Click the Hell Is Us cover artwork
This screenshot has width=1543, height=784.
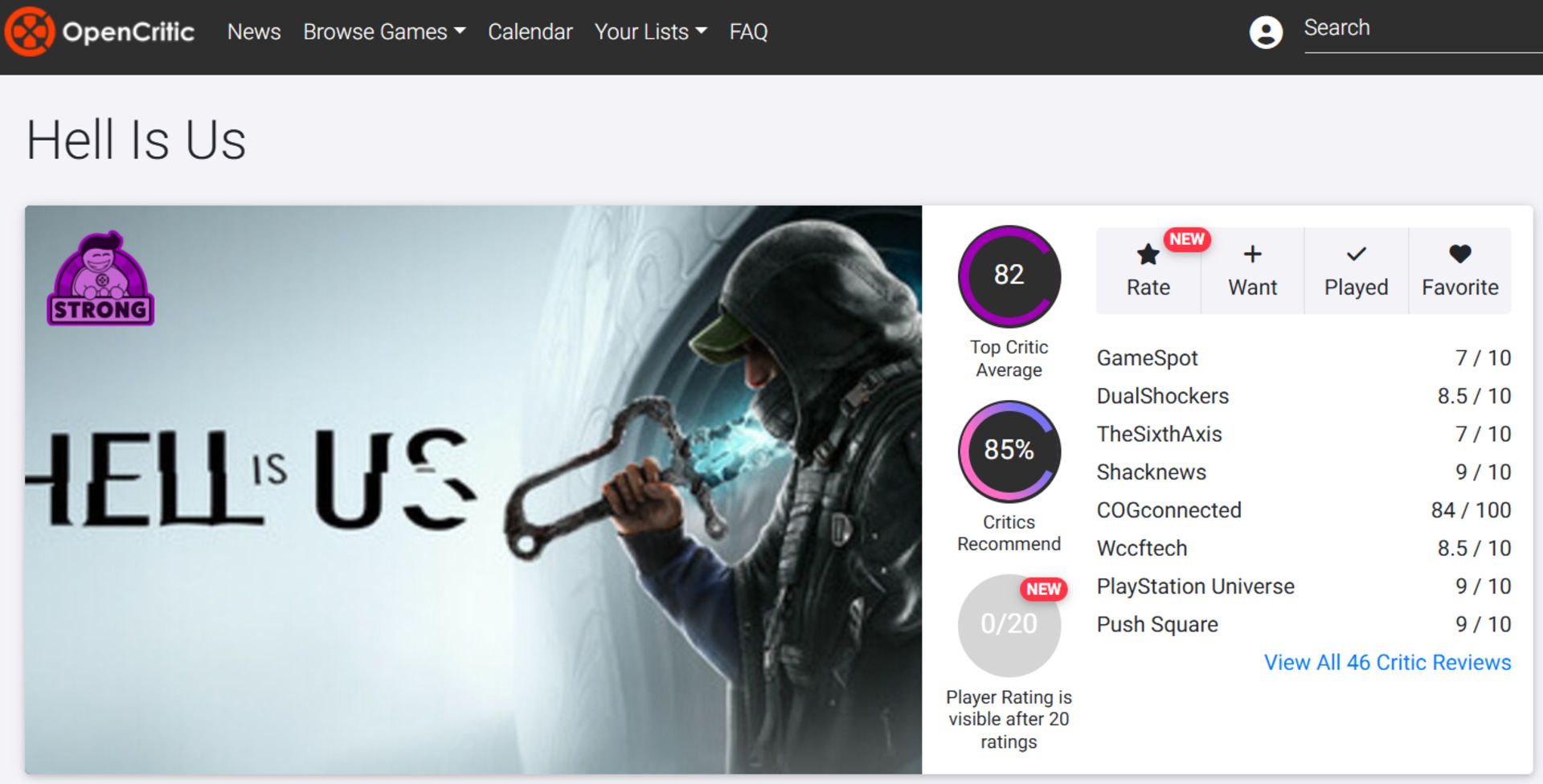[x=473, y=489]
